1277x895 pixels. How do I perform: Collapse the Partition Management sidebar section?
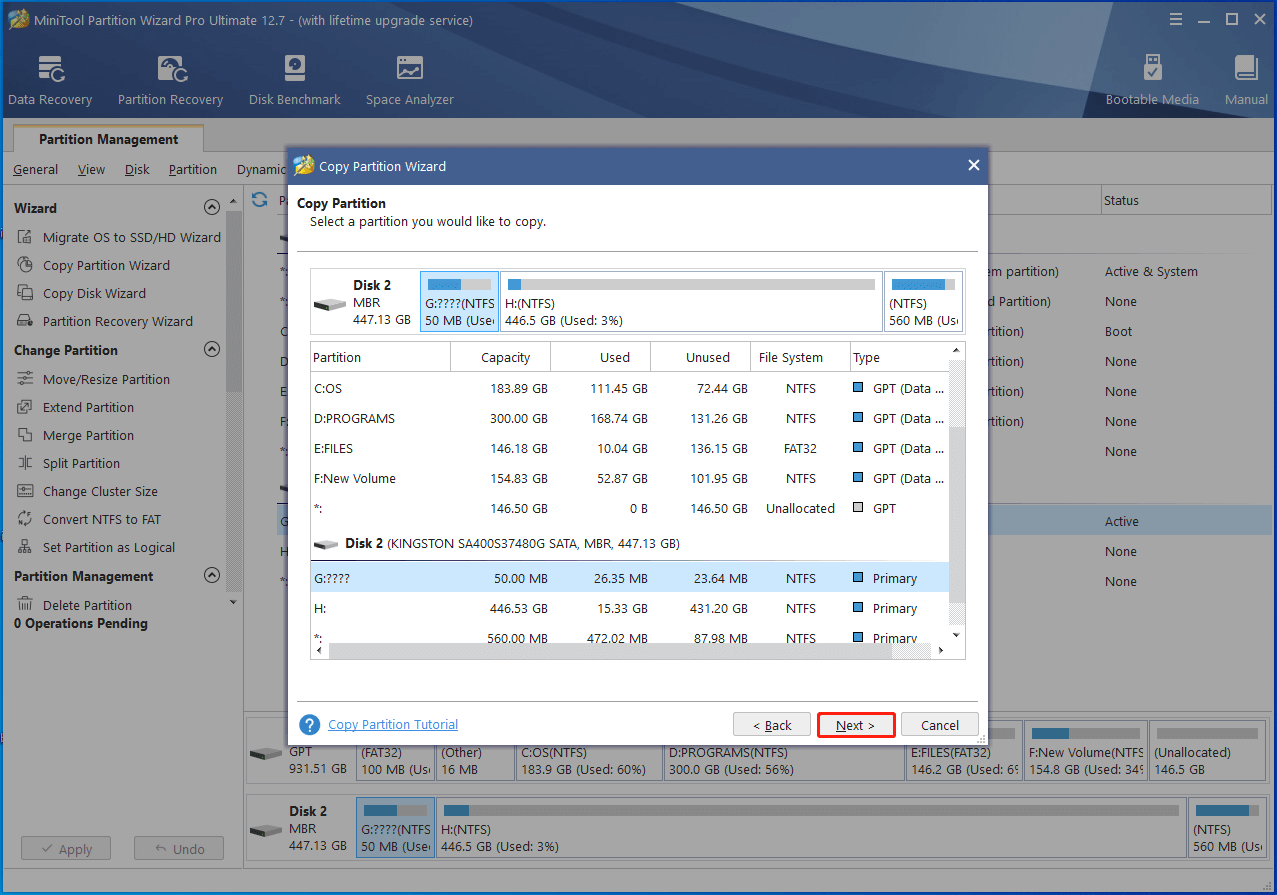(211, 576)
